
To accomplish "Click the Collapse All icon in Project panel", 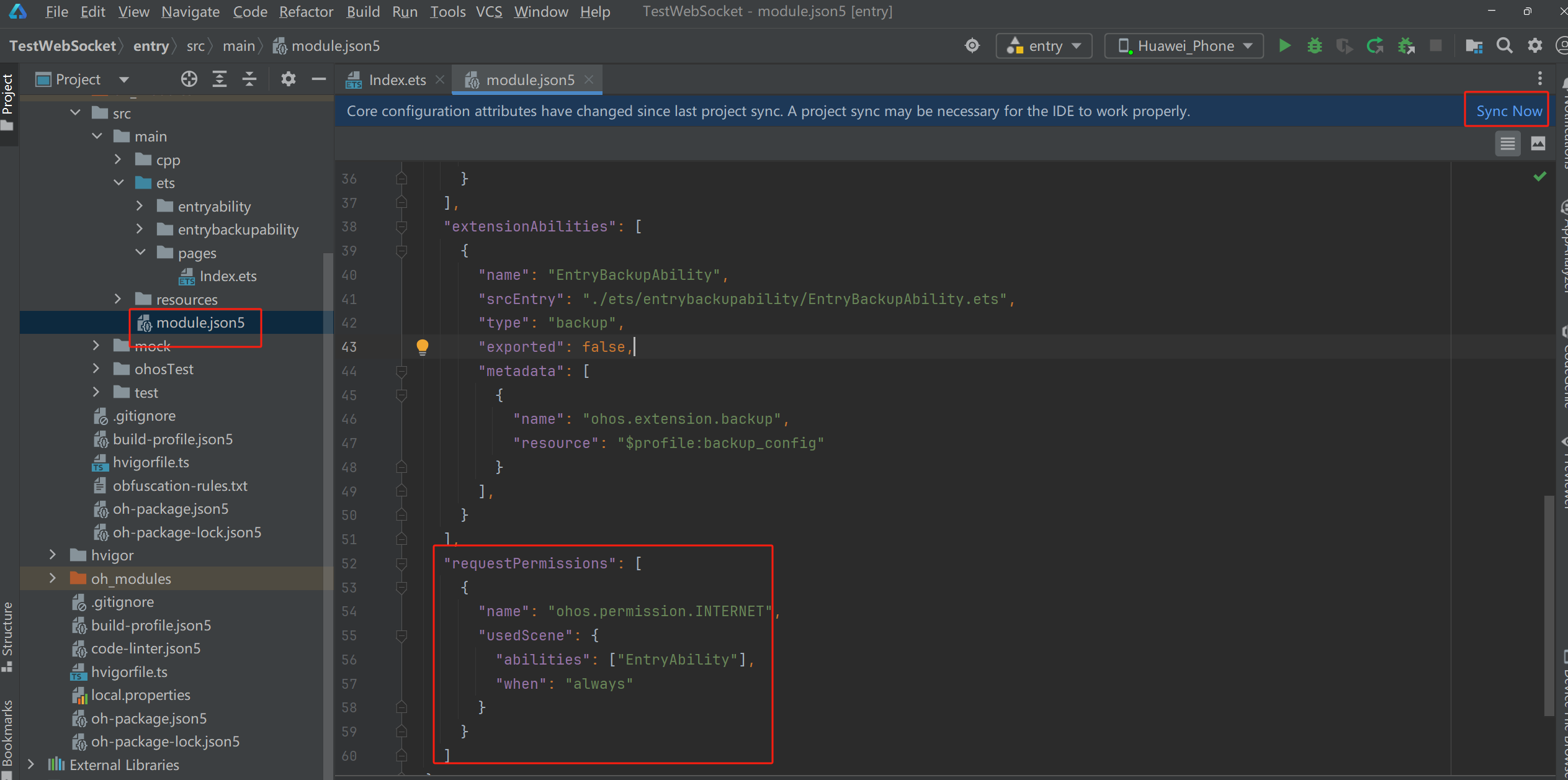I will (x=249, y=79).
